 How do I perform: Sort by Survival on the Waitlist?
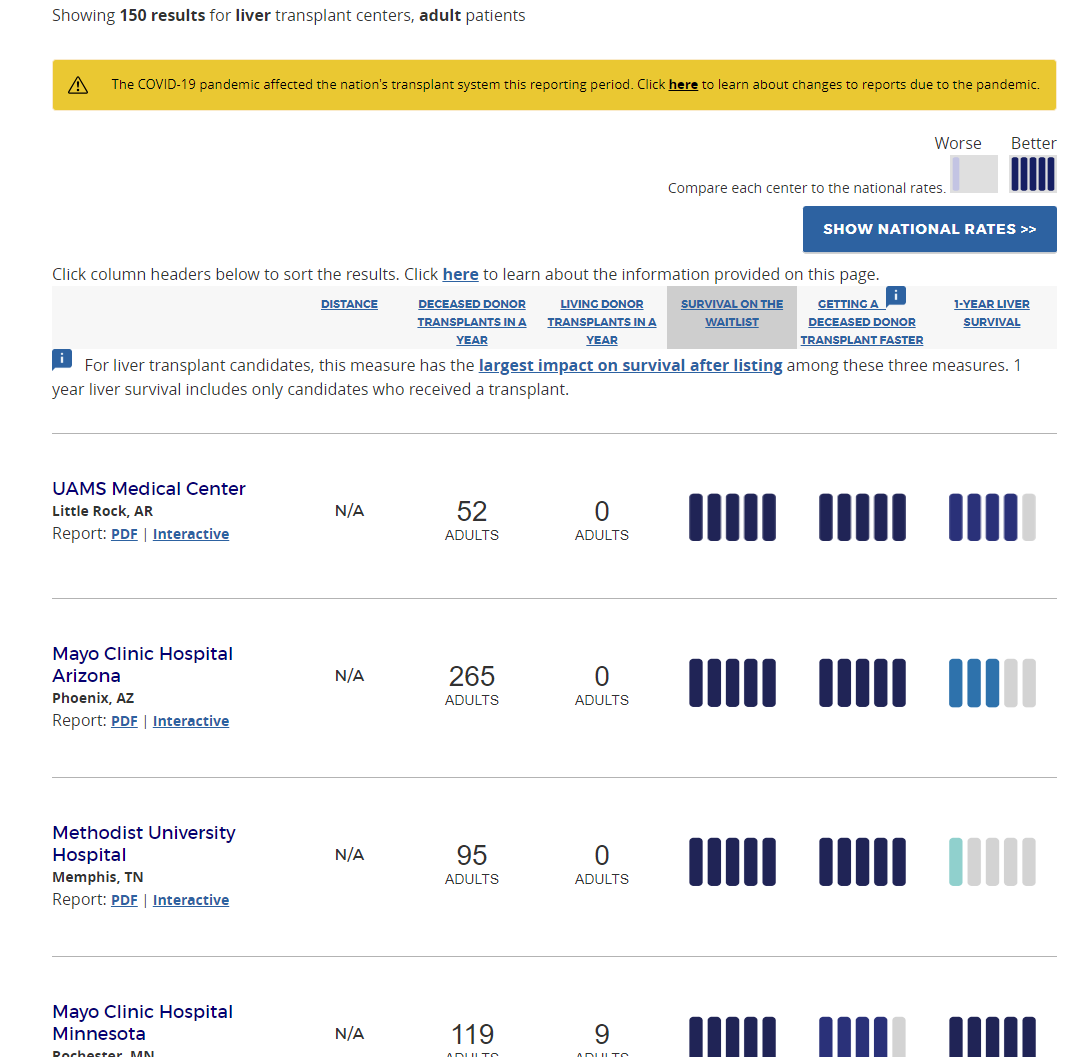[x=732, y=313]
